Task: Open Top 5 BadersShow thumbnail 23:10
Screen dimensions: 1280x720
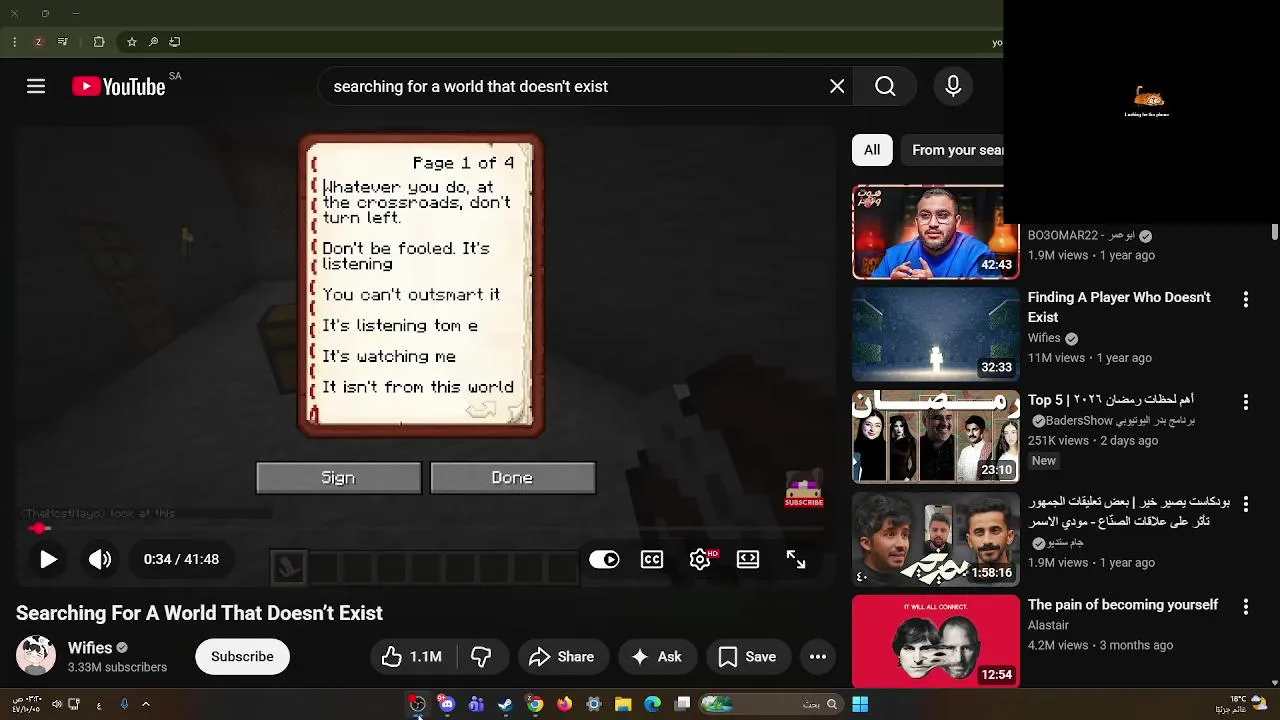Action: (x=936, y=437)
